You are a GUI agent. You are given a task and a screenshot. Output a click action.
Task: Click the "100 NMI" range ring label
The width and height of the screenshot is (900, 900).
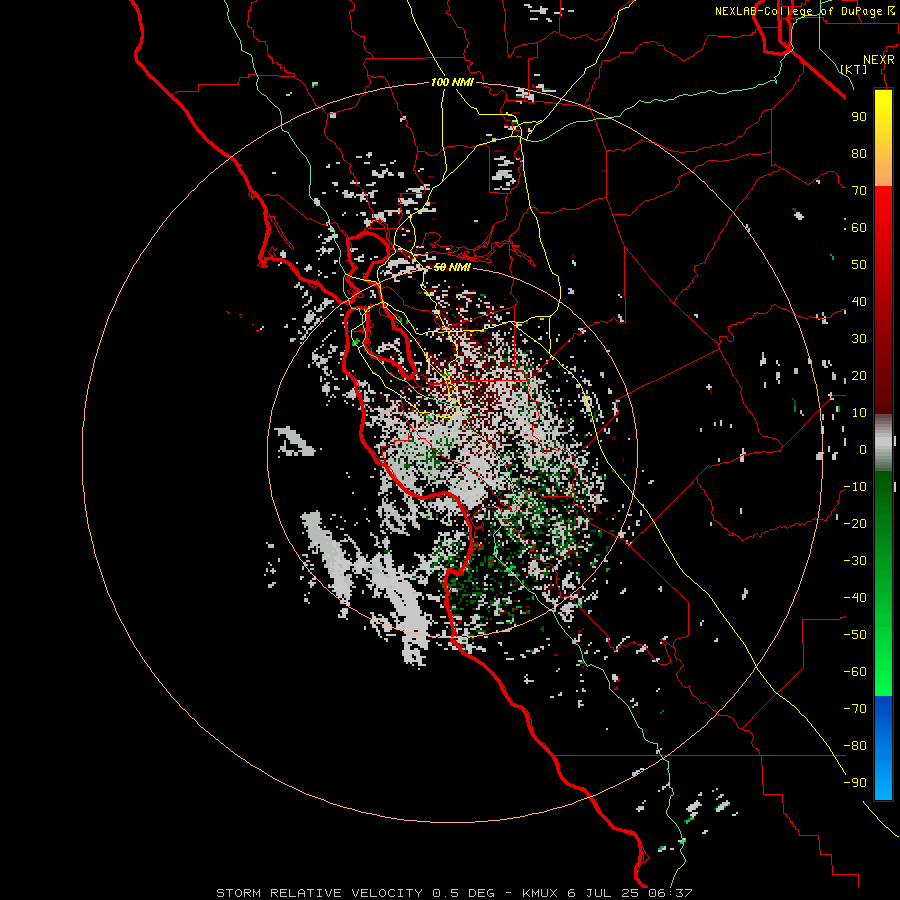(452, 82)
